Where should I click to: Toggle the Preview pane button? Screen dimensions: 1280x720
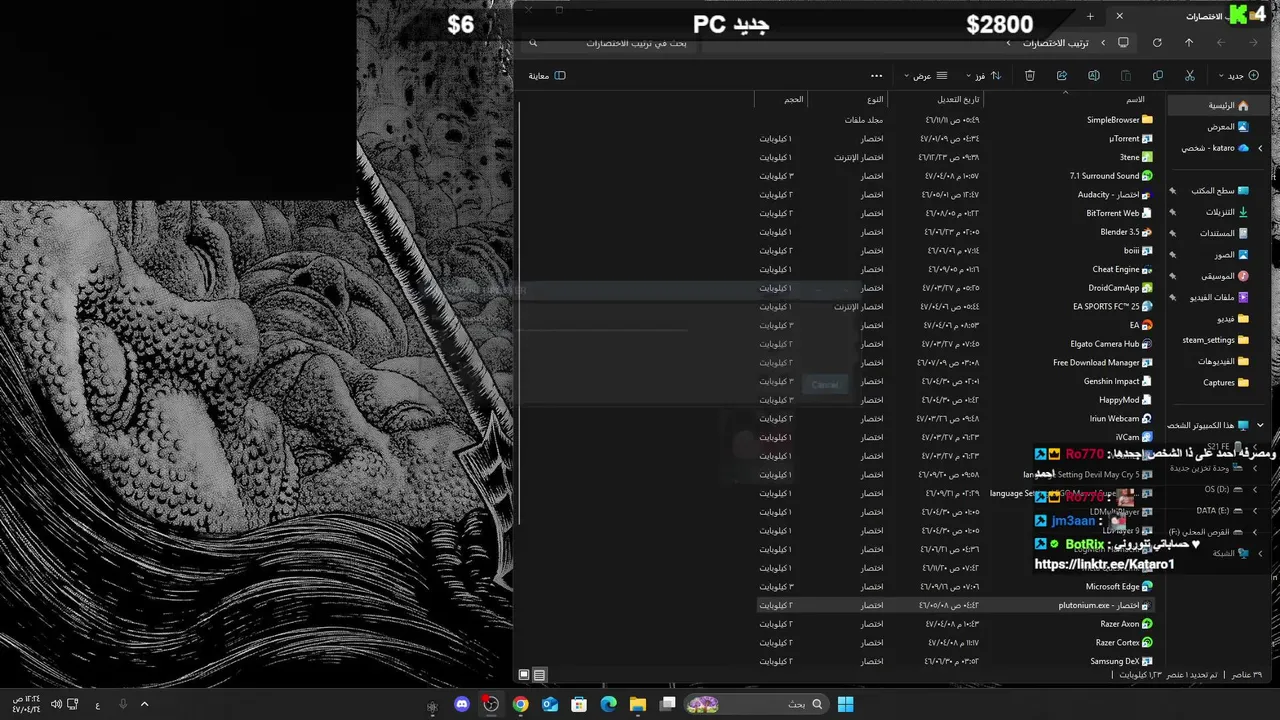[547, 76]
